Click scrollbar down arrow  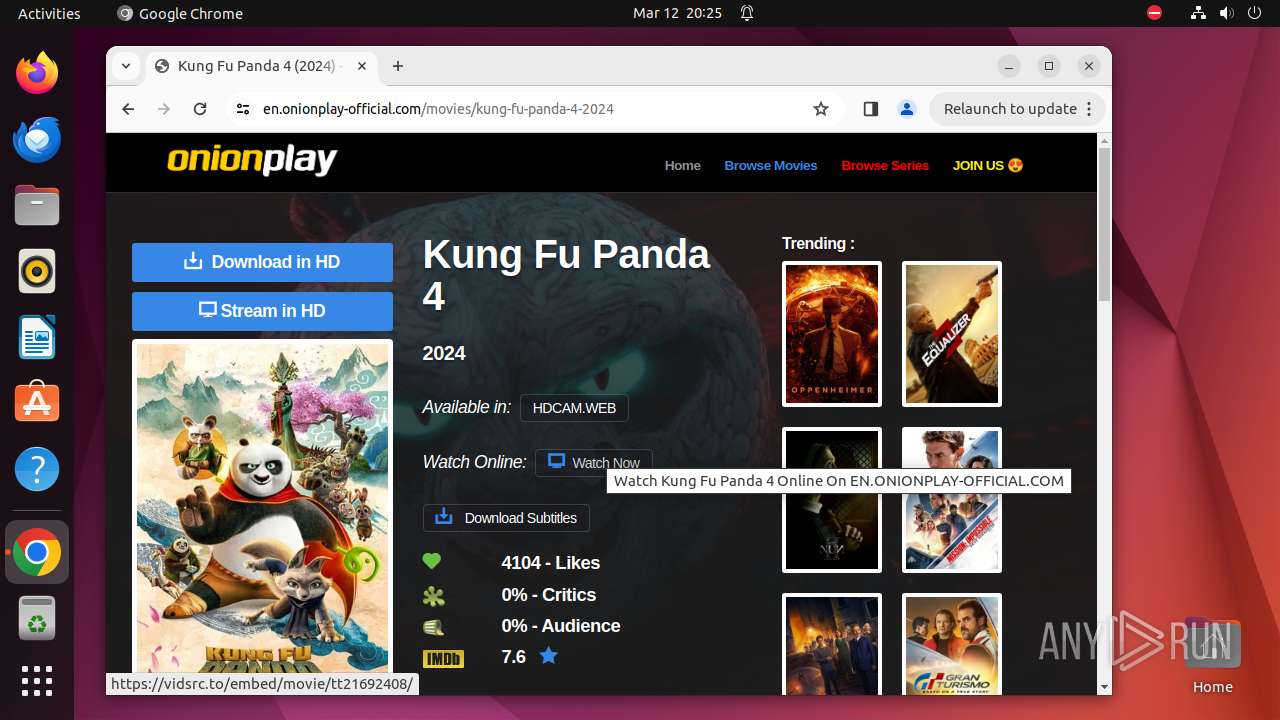point(1104,687)
